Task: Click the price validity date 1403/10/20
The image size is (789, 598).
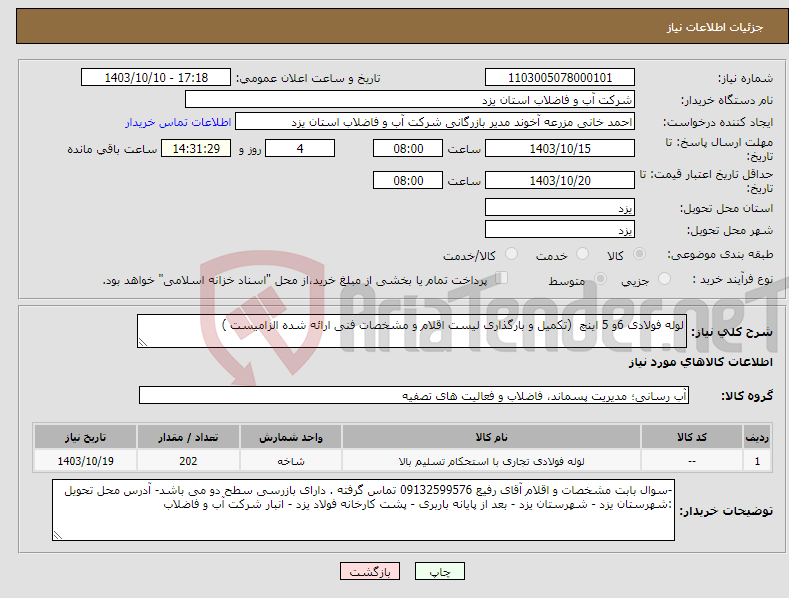Action: tap(560, 180)
